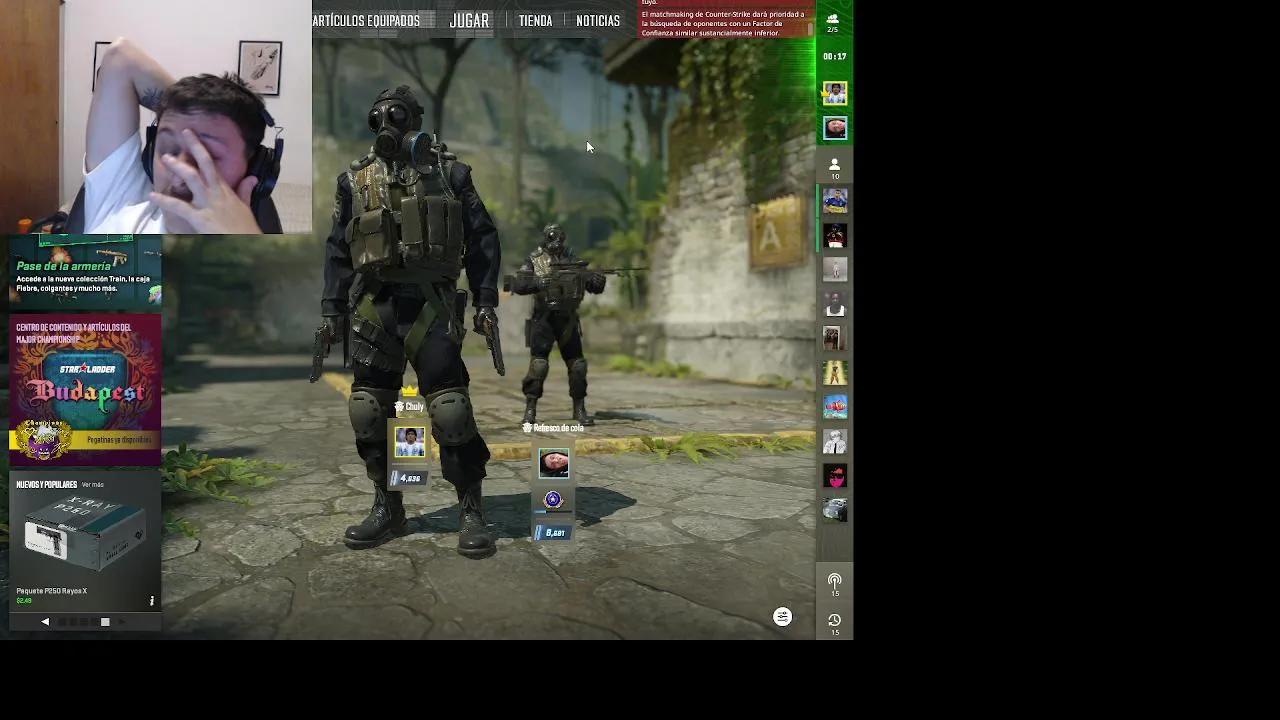Click the info icon on P250 package
1280x720 pixels.
coord(152,601)
